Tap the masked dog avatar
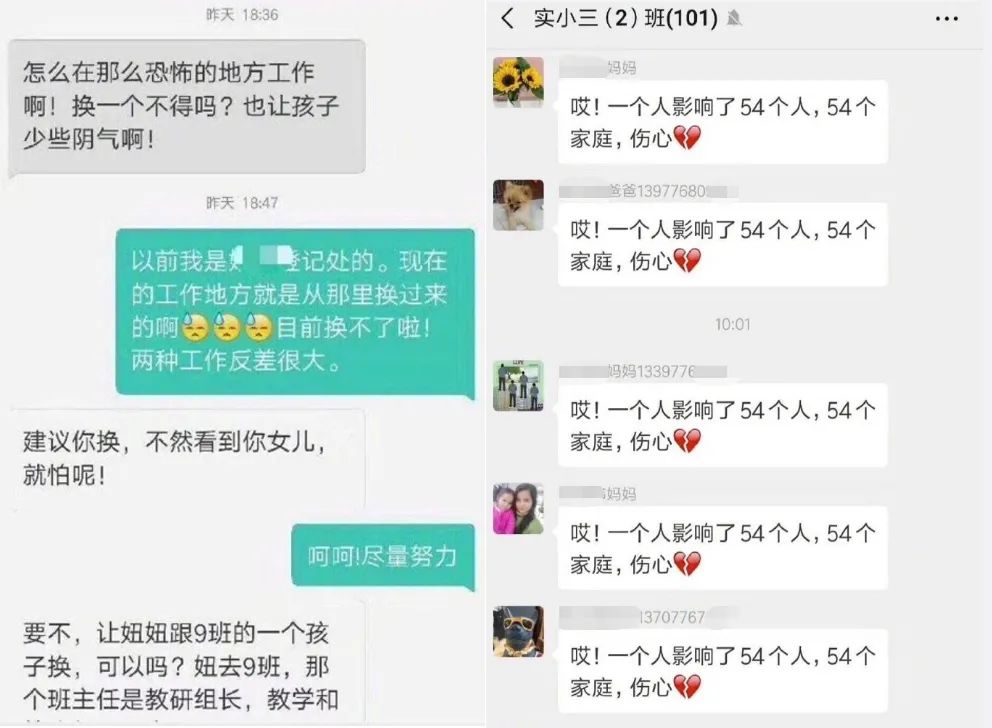992x728 pixels. (x=518, y=631)
